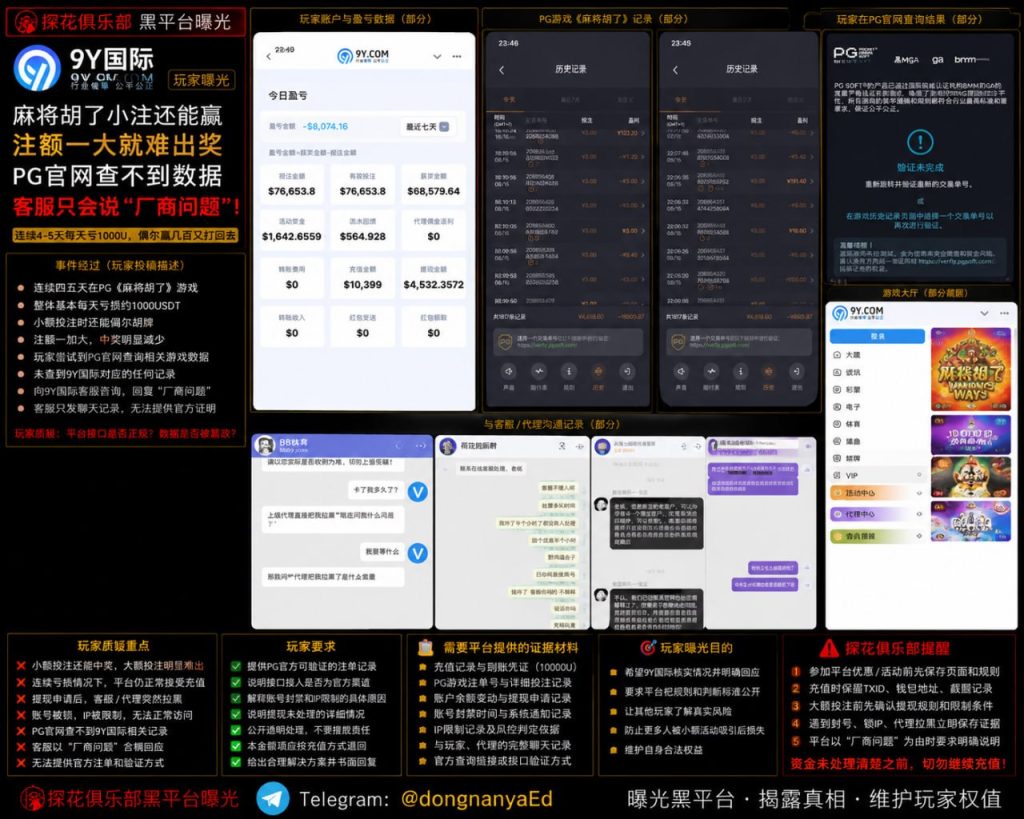Viewport: 1024px width, 819px height.
Task: Select the $1,642.6559 activity bonus card
Action: click(x=291, y=231)
